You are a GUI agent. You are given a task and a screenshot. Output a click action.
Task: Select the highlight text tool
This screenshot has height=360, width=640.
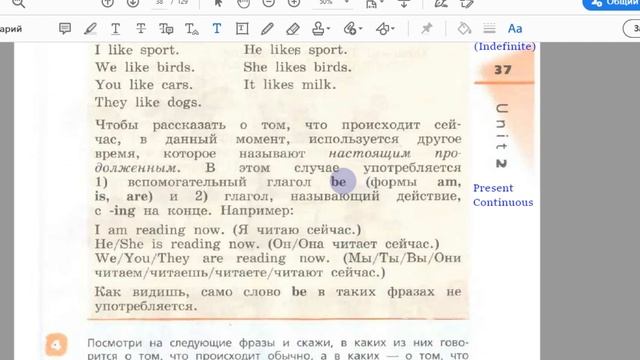[90, 29]
